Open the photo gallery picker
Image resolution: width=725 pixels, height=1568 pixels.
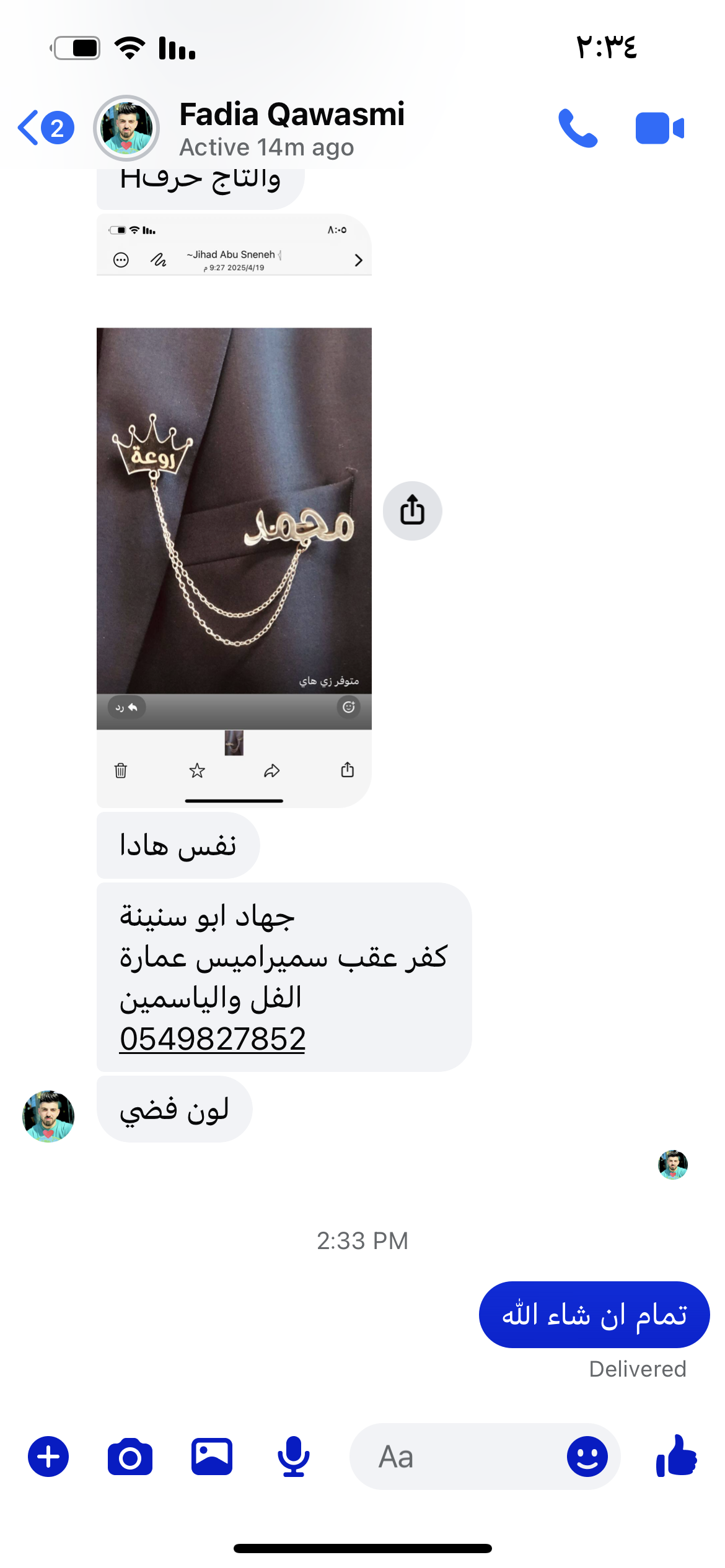(x=212, y=1457)
